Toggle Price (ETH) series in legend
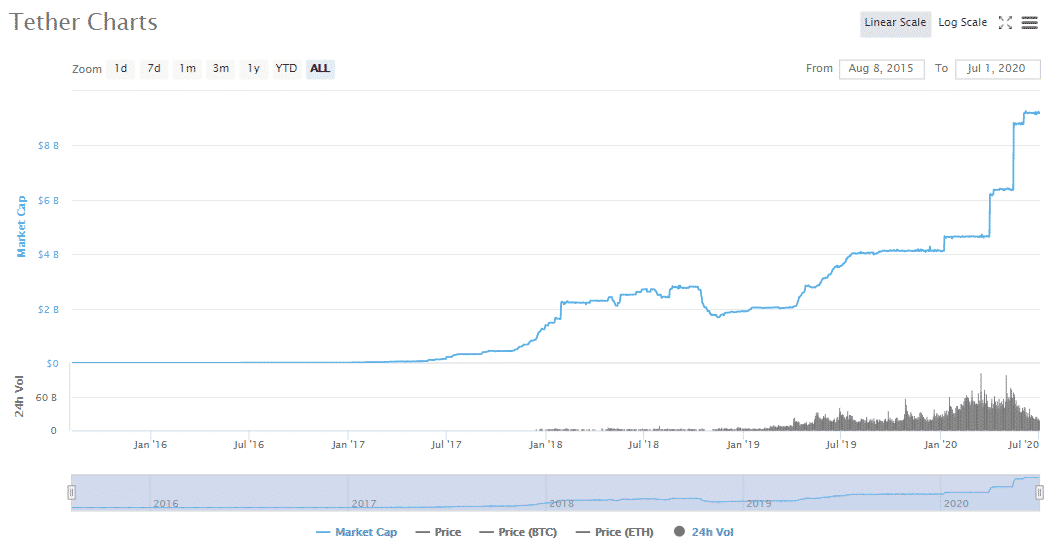 click(615, 532)
